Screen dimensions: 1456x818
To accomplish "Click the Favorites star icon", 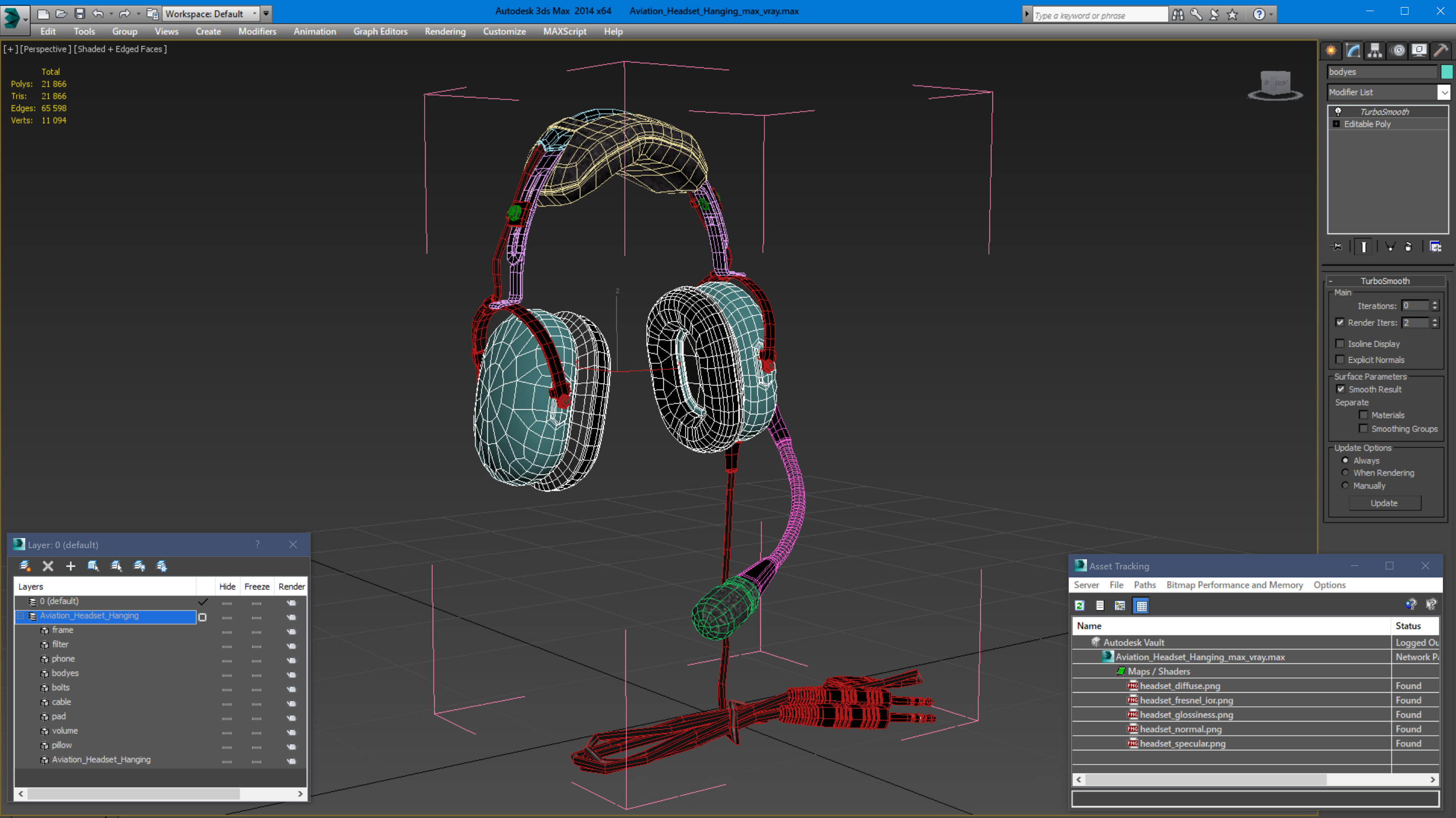I will point(1233,15).
